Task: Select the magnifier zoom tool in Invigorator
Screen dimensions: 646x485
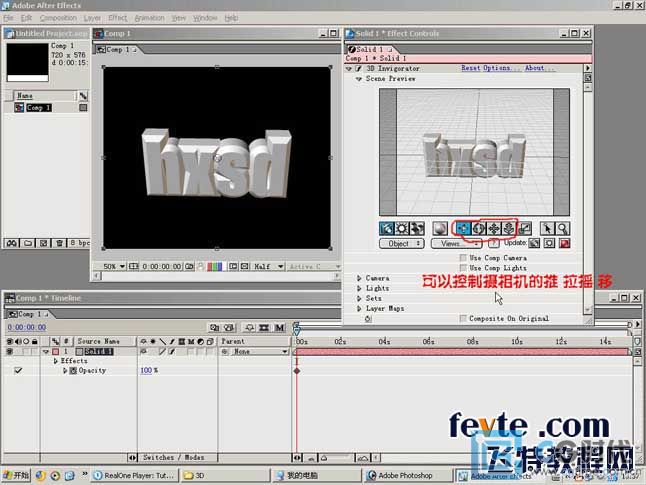Action: 562,228
